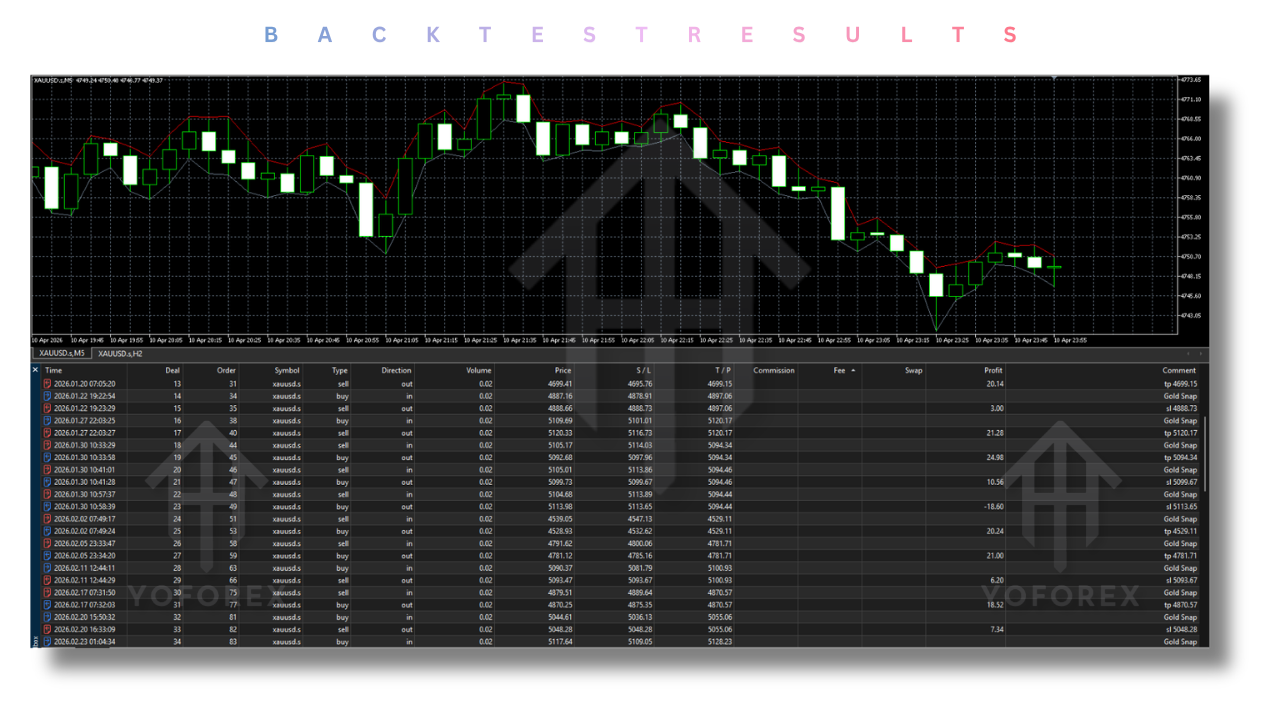Viewport: 1280px width, 720px height.
Task: Close the deals panel with the X icon
Action: pyautogui.click(x=35, y=370)
